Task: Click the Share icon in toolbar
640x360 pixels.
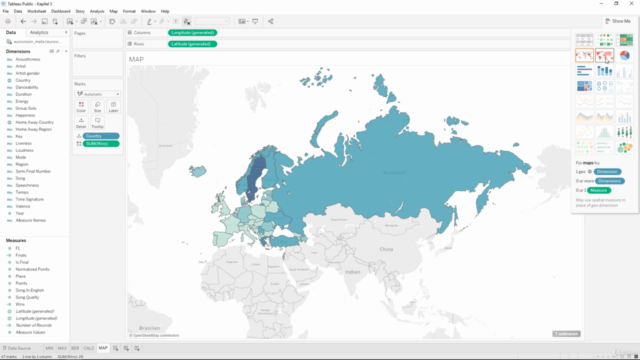Action: pos(270,21)
